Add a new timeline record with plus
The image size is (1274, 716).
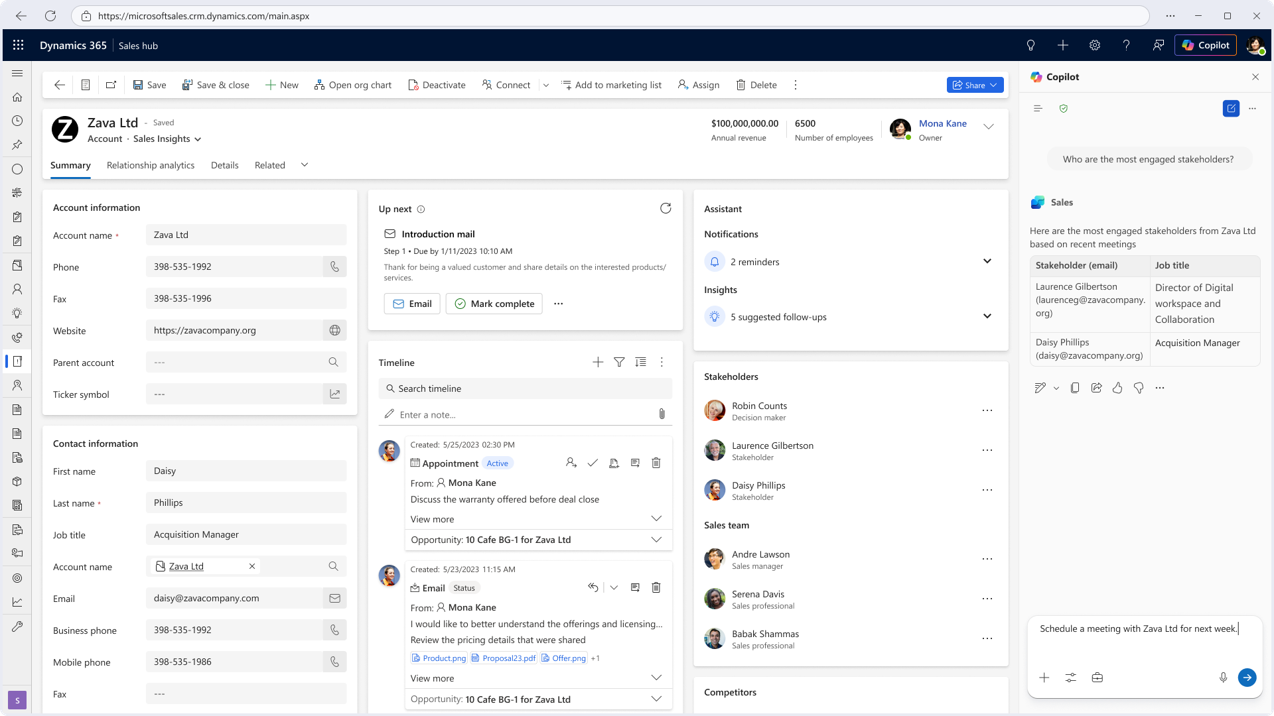[598, 362]
